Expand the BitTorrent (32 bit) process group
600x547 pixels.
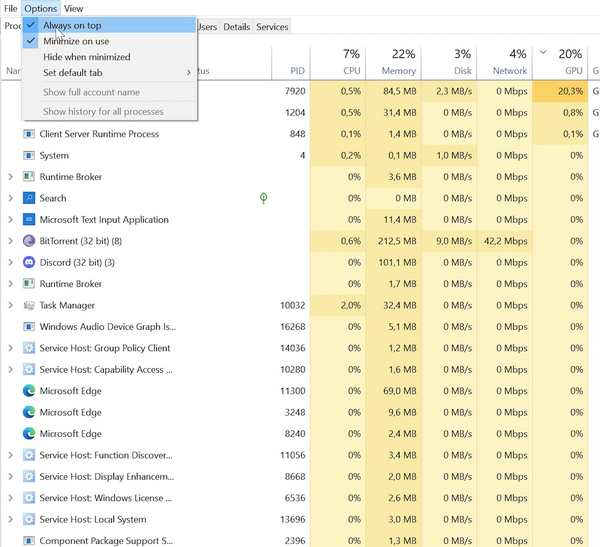(10, 241)
